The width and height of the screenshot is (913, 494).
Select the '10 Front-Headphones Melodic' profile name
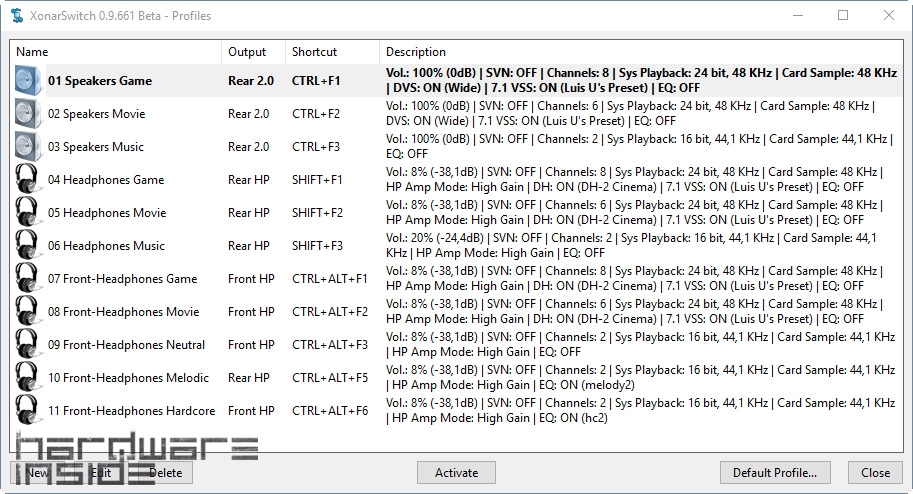(x=128, y=377)
